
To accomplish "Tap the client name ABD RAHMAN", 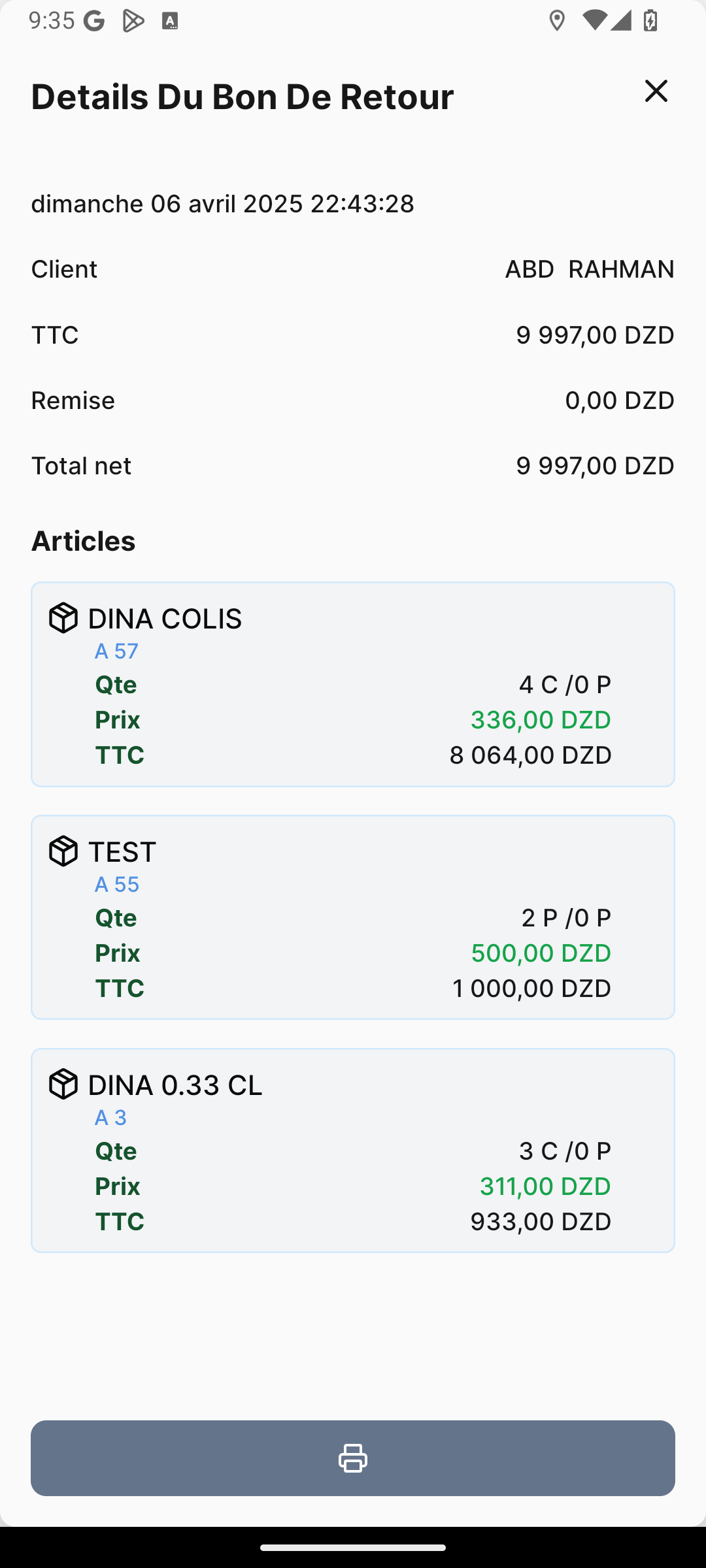I will click(589, 269).
